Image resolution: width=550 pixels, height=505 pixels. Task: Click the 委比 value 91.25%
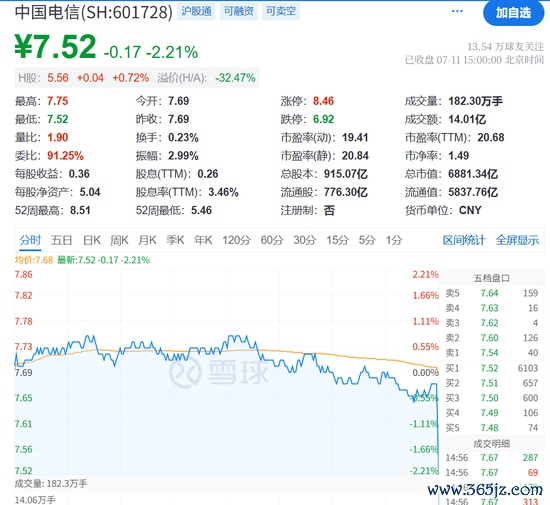coord(65,156)
